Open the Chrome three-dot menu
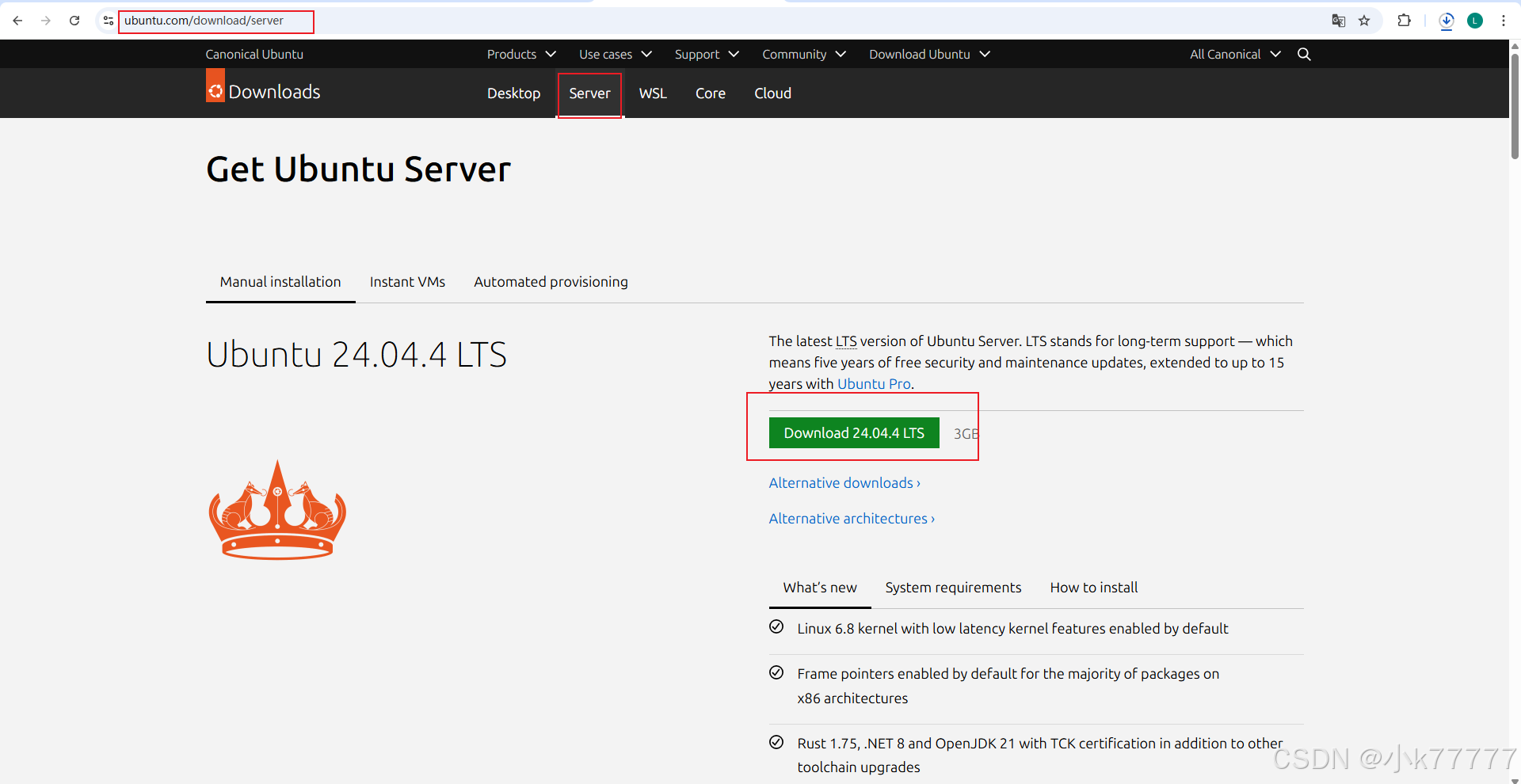The image size is (1521, 784). (x=1504, y=21)
